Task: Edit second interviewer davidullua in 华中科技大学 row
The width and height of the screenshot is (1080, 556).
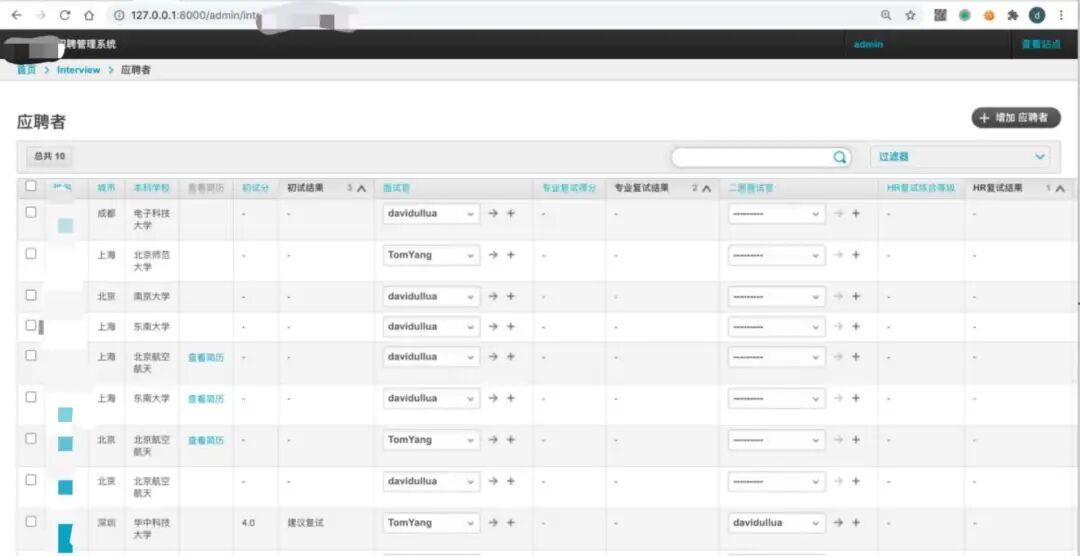Action: click(x=838, y=522)
